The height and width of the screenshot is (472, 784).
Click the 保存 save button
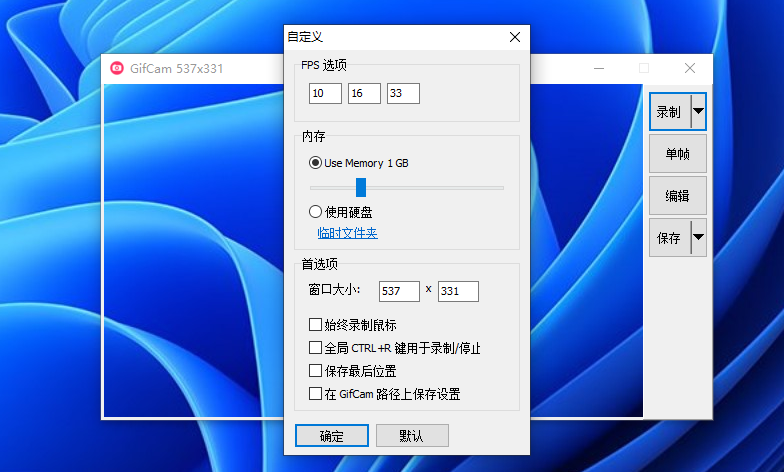tap(670, 238)
